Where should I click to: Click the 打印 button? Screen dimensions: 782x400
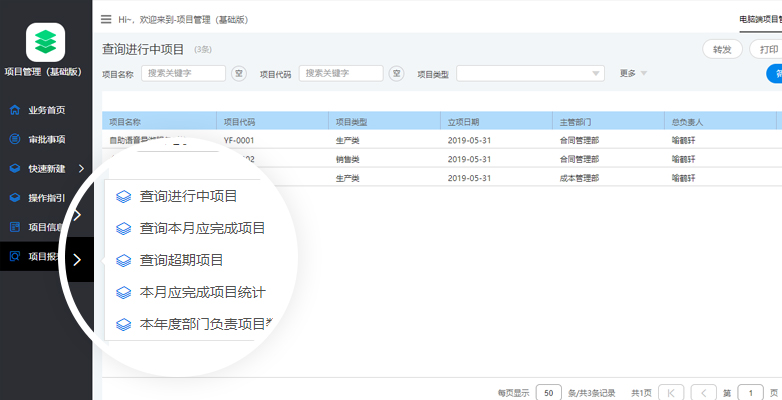[x=767, y=49]
